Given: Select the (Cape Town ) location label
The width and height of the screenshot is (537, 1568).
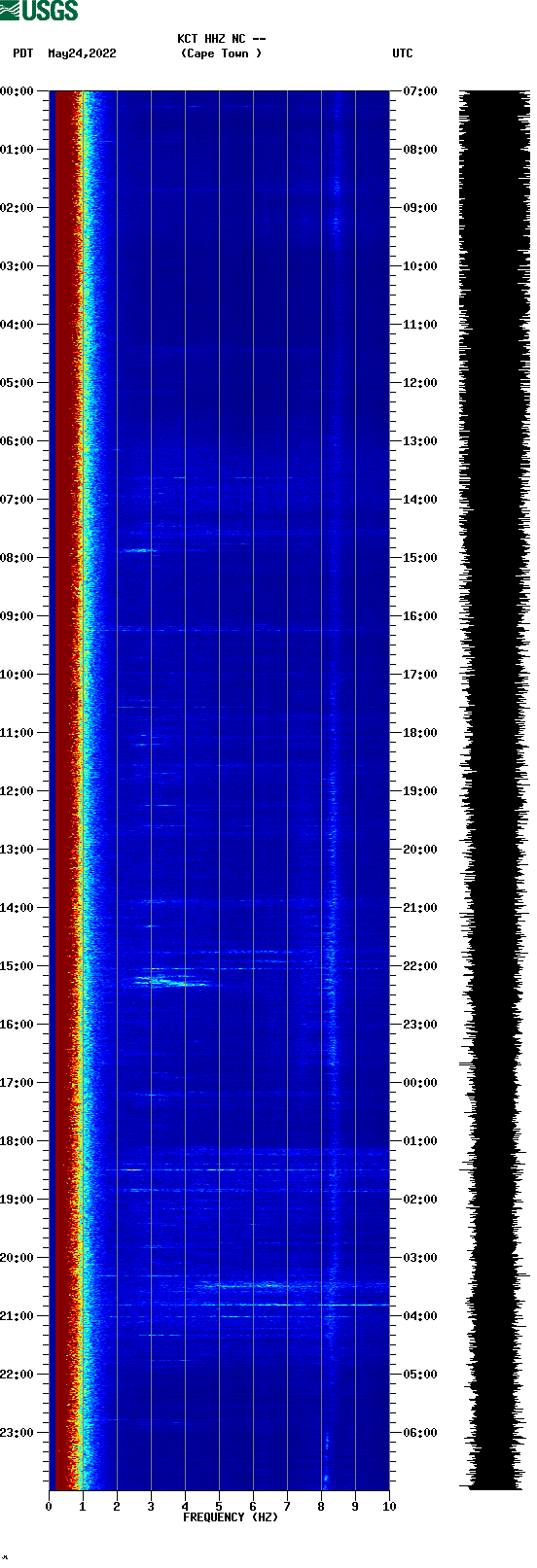Looking at the screenshot, I should click(x=222, y=53).
